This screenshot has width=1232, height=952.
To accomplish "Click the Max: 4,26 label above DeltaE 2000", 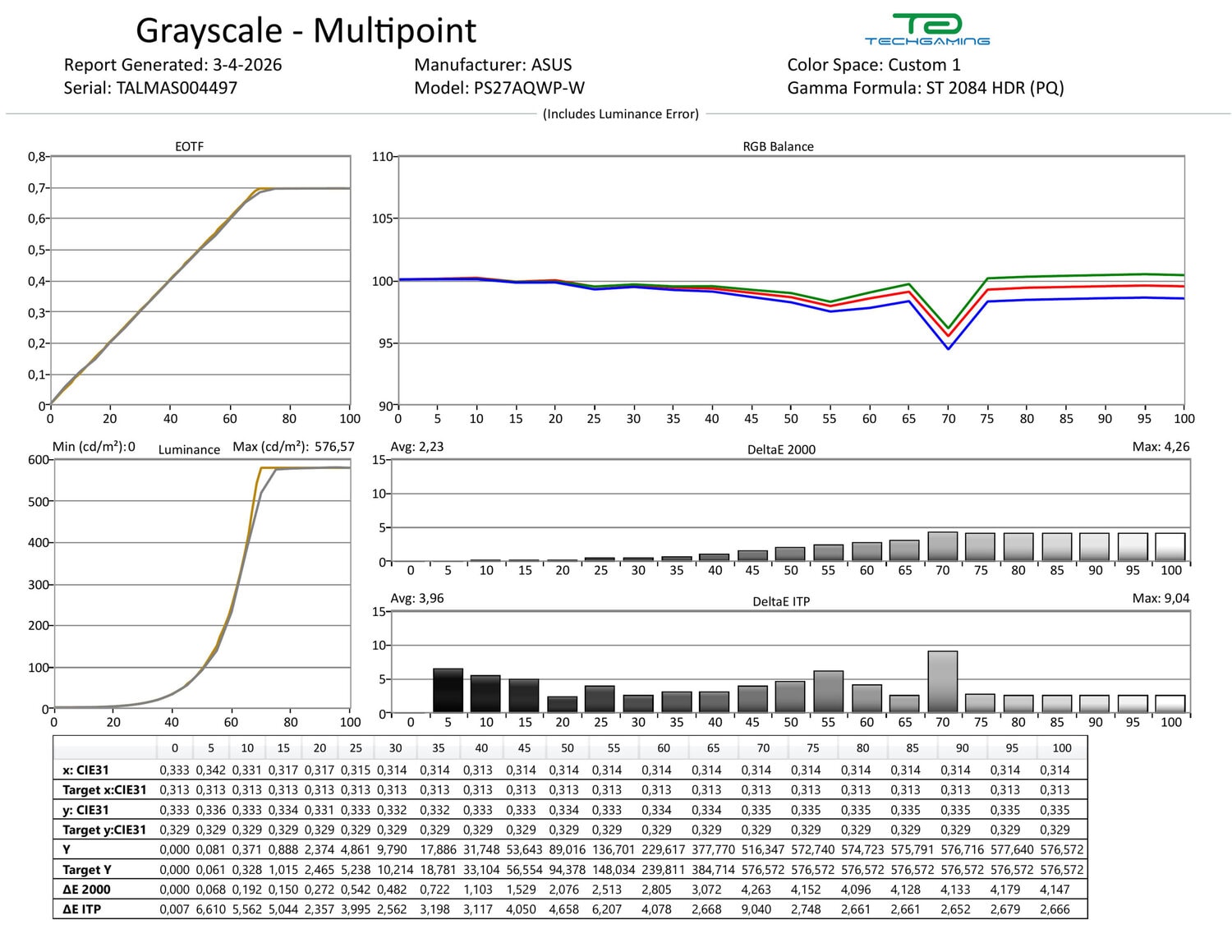I will (1160, 447).
